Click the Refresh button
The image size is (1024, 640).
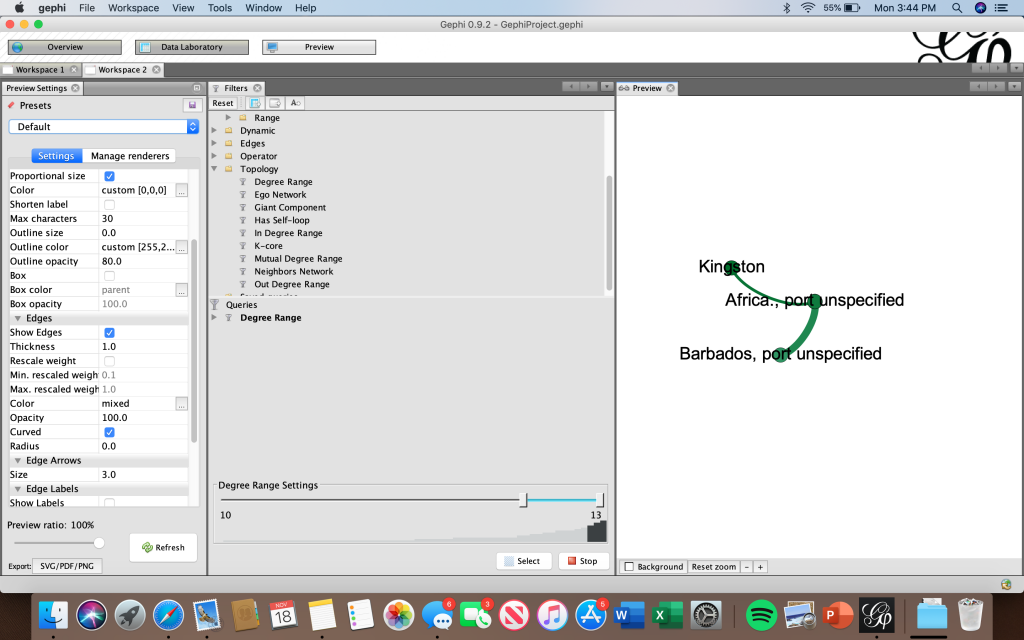pos(163,547)
